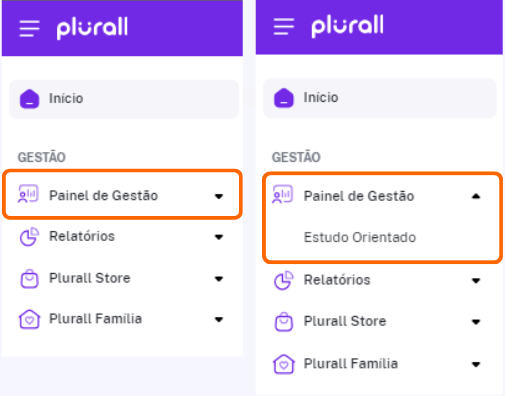505x396 pixels.
Task: Click the Plurall logo above the expanded sidebar
Action: pos(347,26)
